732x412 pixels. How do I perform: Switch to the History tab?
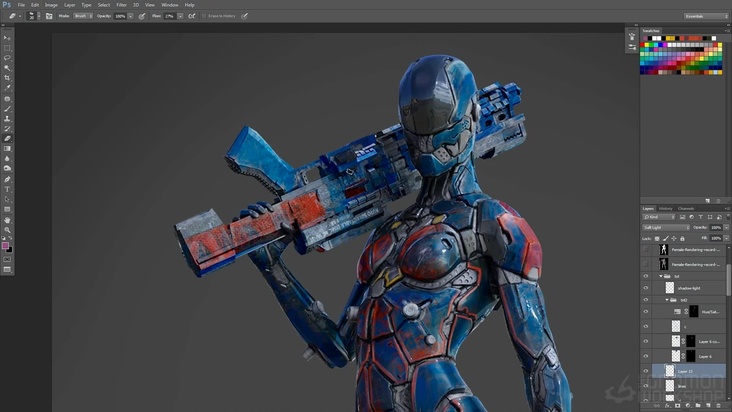(665, 209)
